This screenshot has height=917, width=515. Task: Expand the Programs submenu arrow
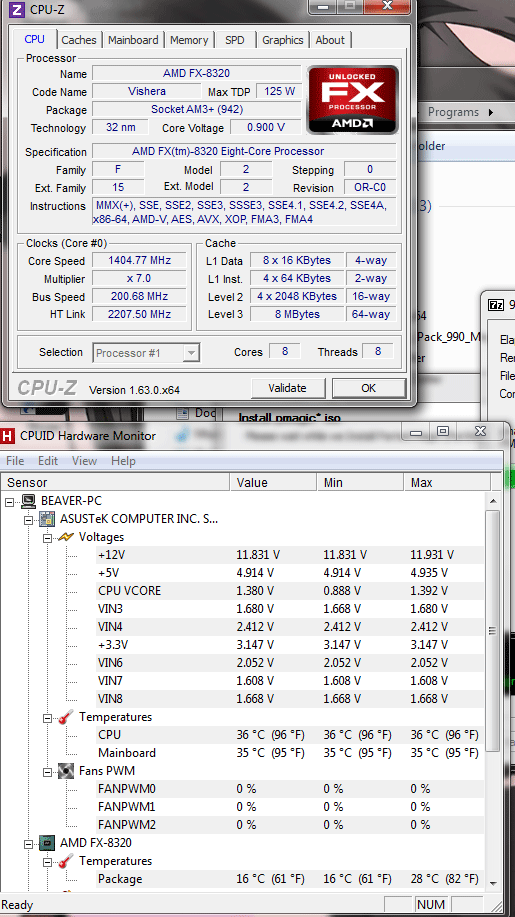(490, 112)
